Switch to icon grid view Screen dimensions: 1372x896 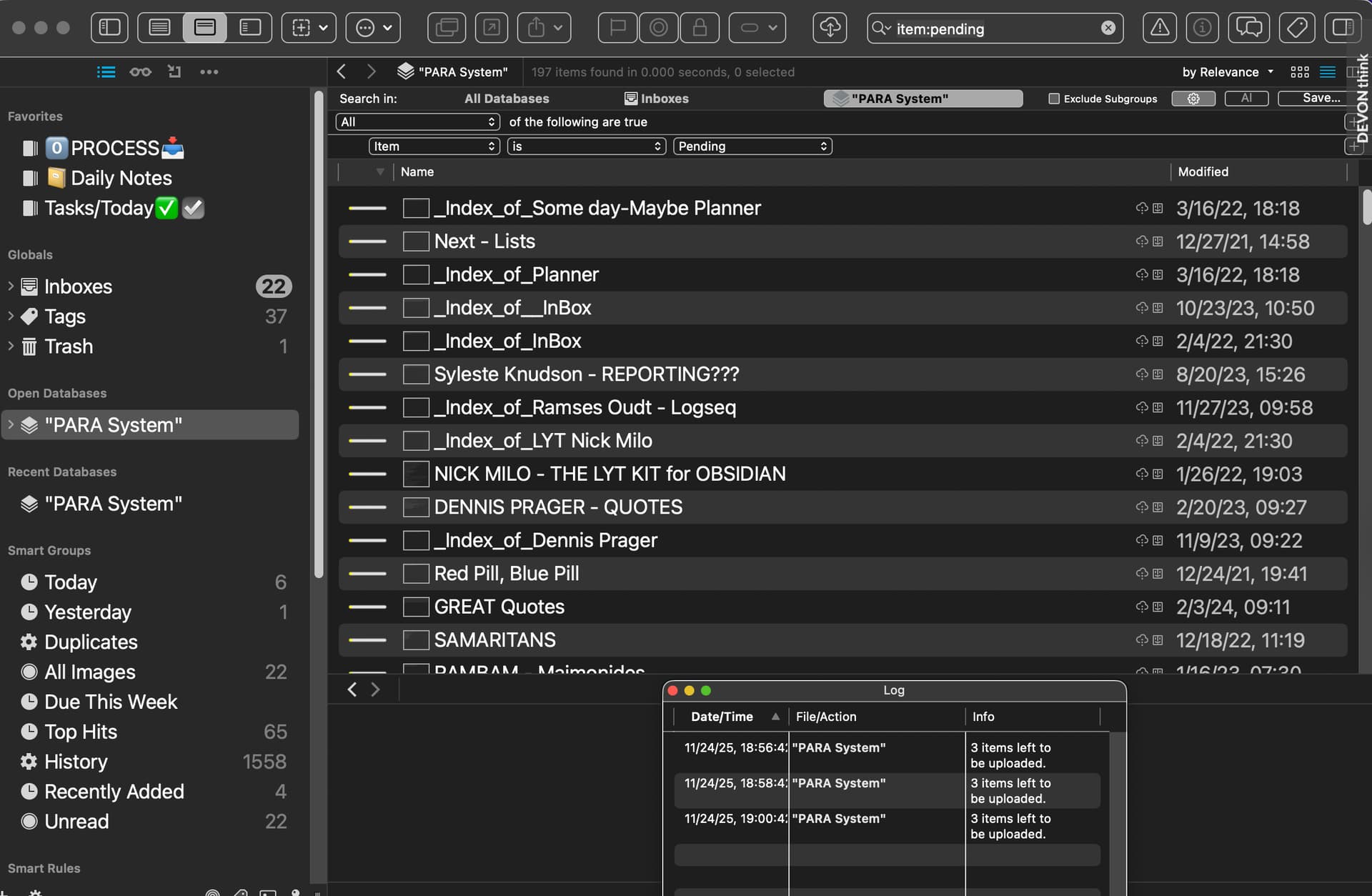pyautogui.click(x=1300, y=72)
